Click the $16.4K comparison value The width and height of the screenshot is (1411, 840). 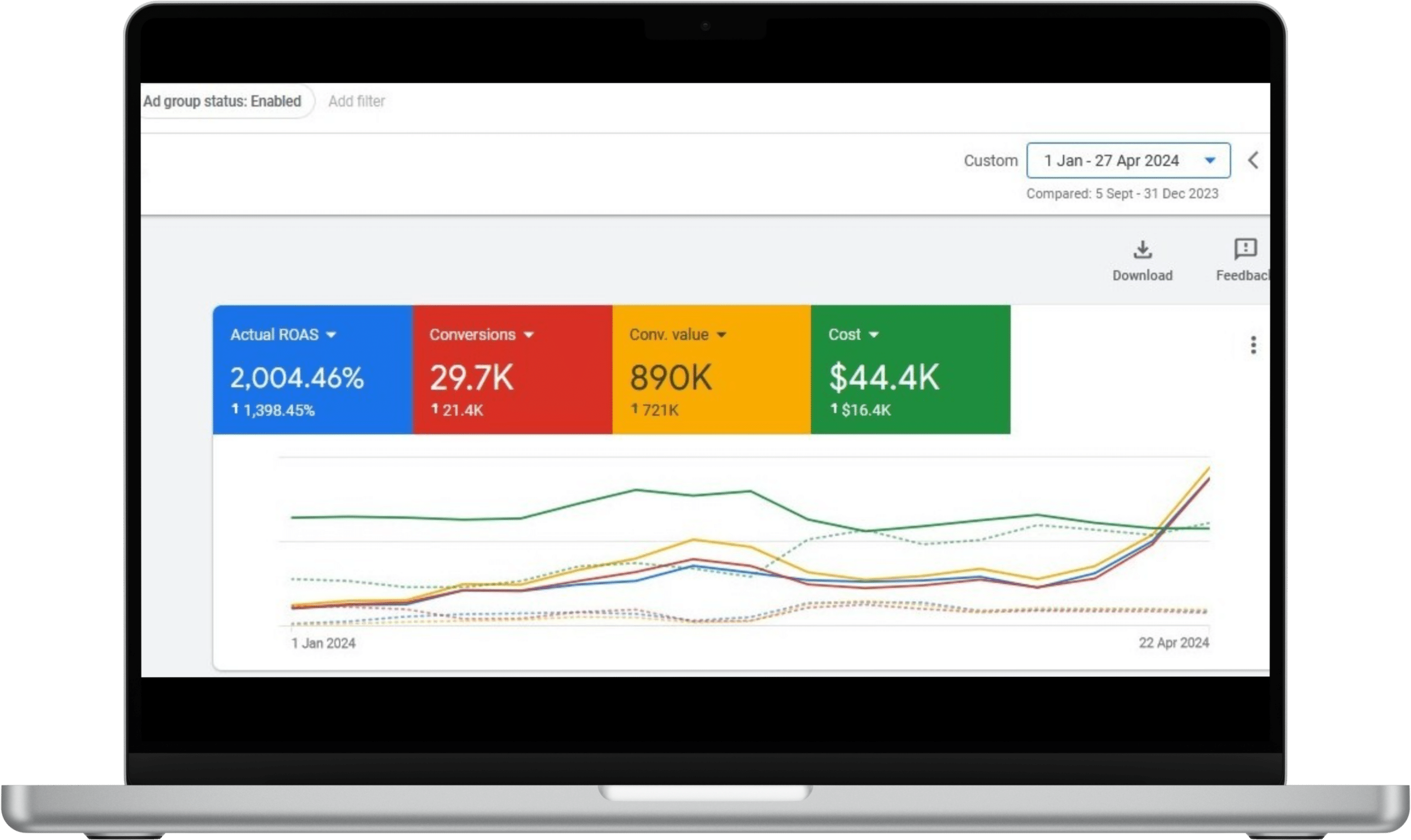[x=865, y=411]
